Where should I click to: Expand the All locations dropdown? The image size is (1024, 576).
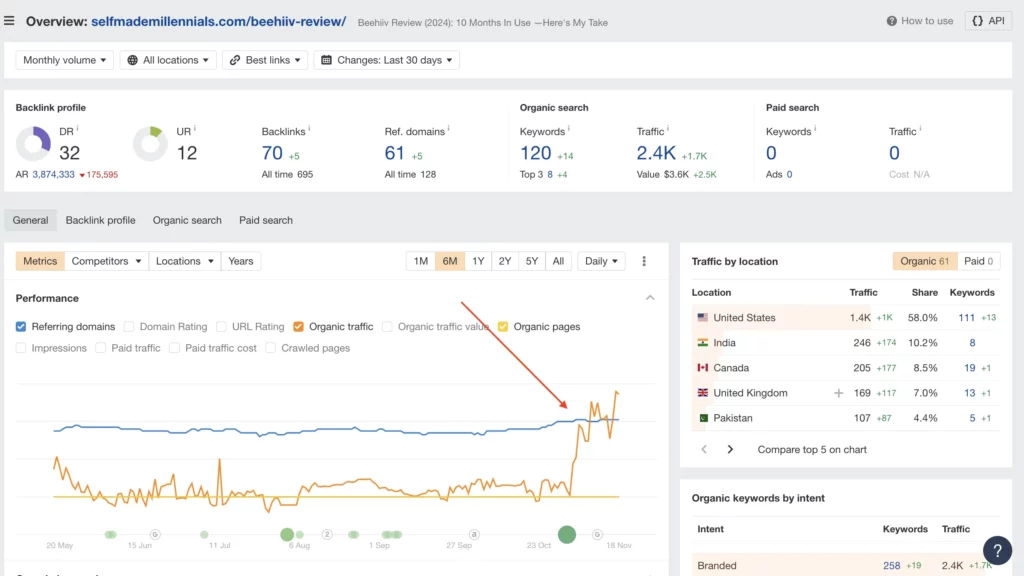tap(169, 60)
